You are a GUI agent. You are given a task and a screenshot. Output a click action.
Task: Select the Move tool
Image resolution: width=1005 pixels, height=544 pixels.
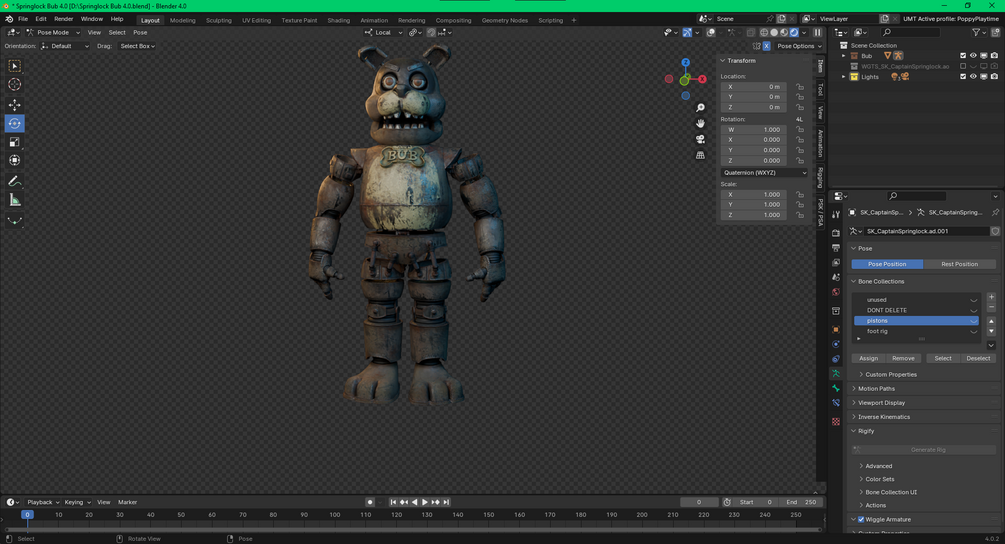pos(14,104)
